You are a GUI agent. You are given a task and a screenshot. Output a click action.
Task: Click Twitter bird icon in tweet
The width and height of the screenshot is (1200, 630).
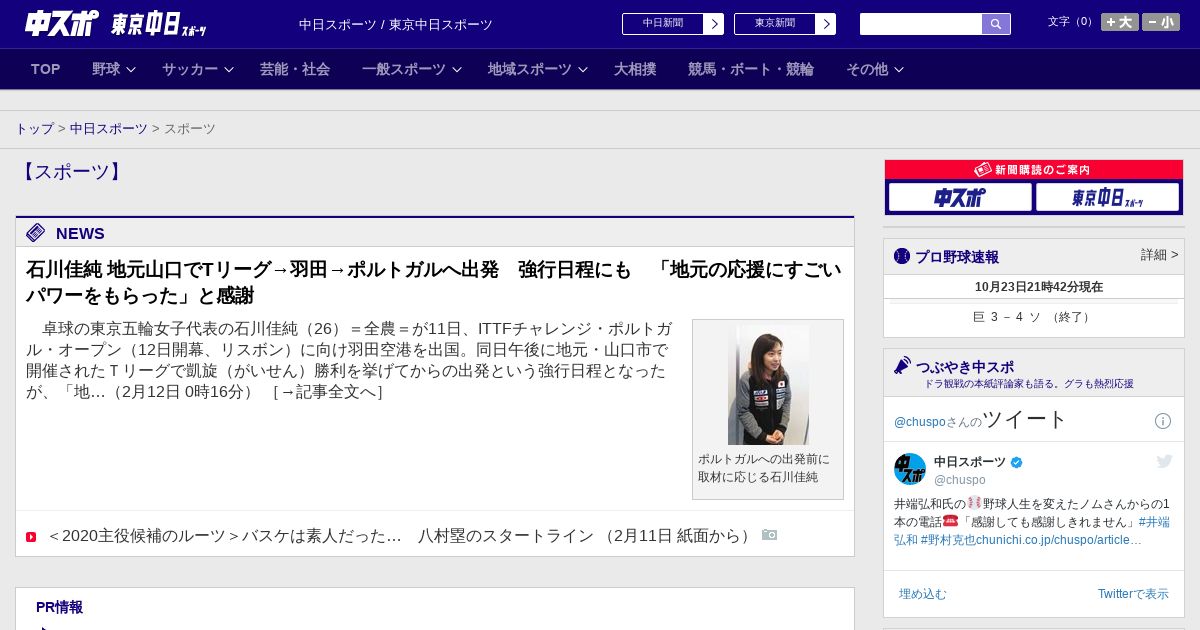(1164, 461)
